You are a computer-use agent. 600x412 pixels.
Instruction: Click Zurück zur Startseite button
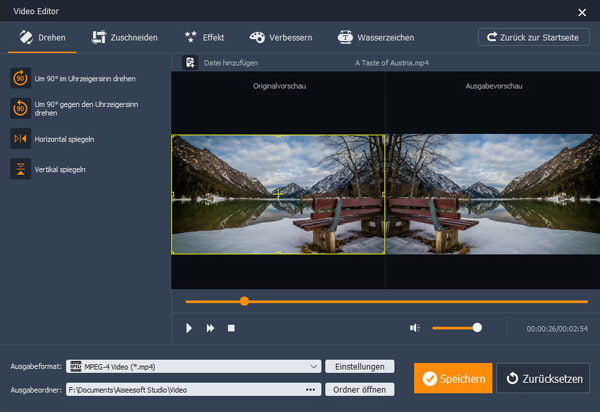(x=533, y=37)
